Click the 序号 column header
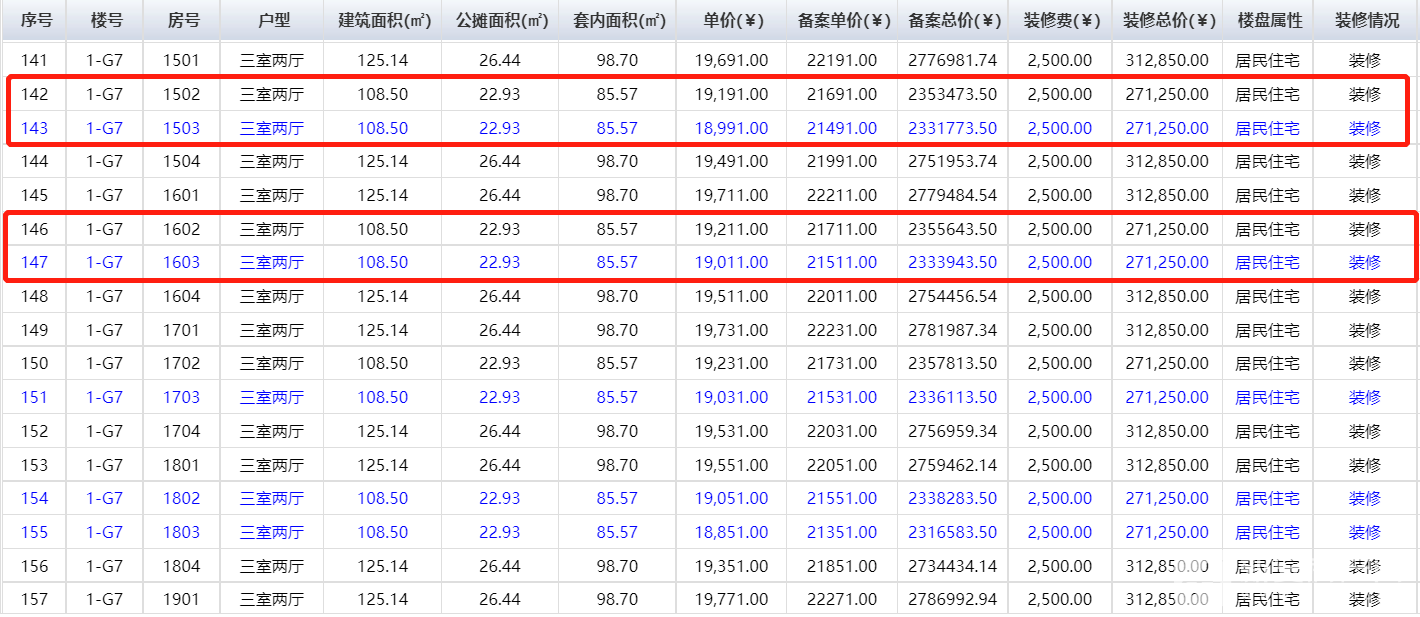 (35, 20)
